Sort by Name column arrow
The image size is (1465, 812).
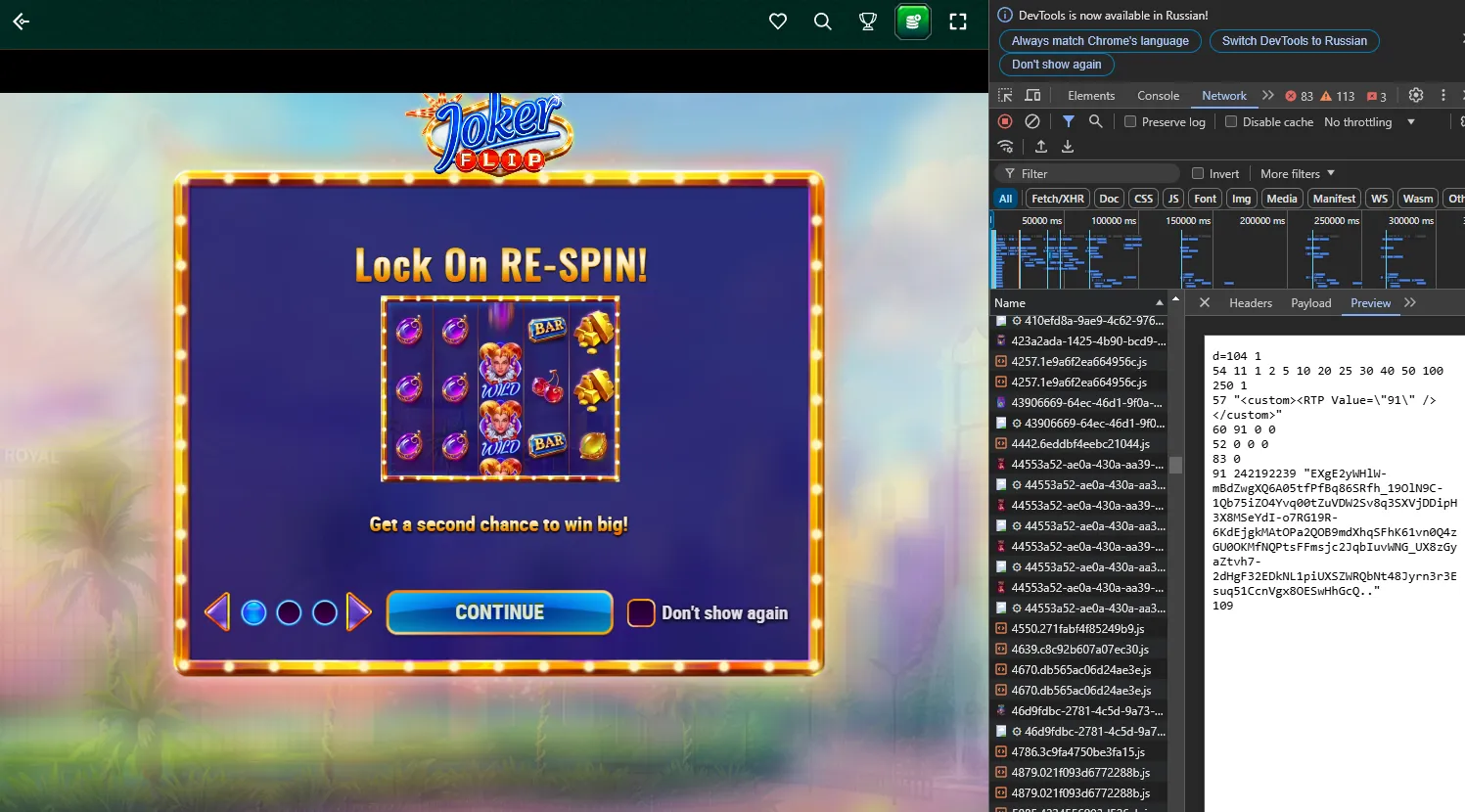[x=1160, y=302]
